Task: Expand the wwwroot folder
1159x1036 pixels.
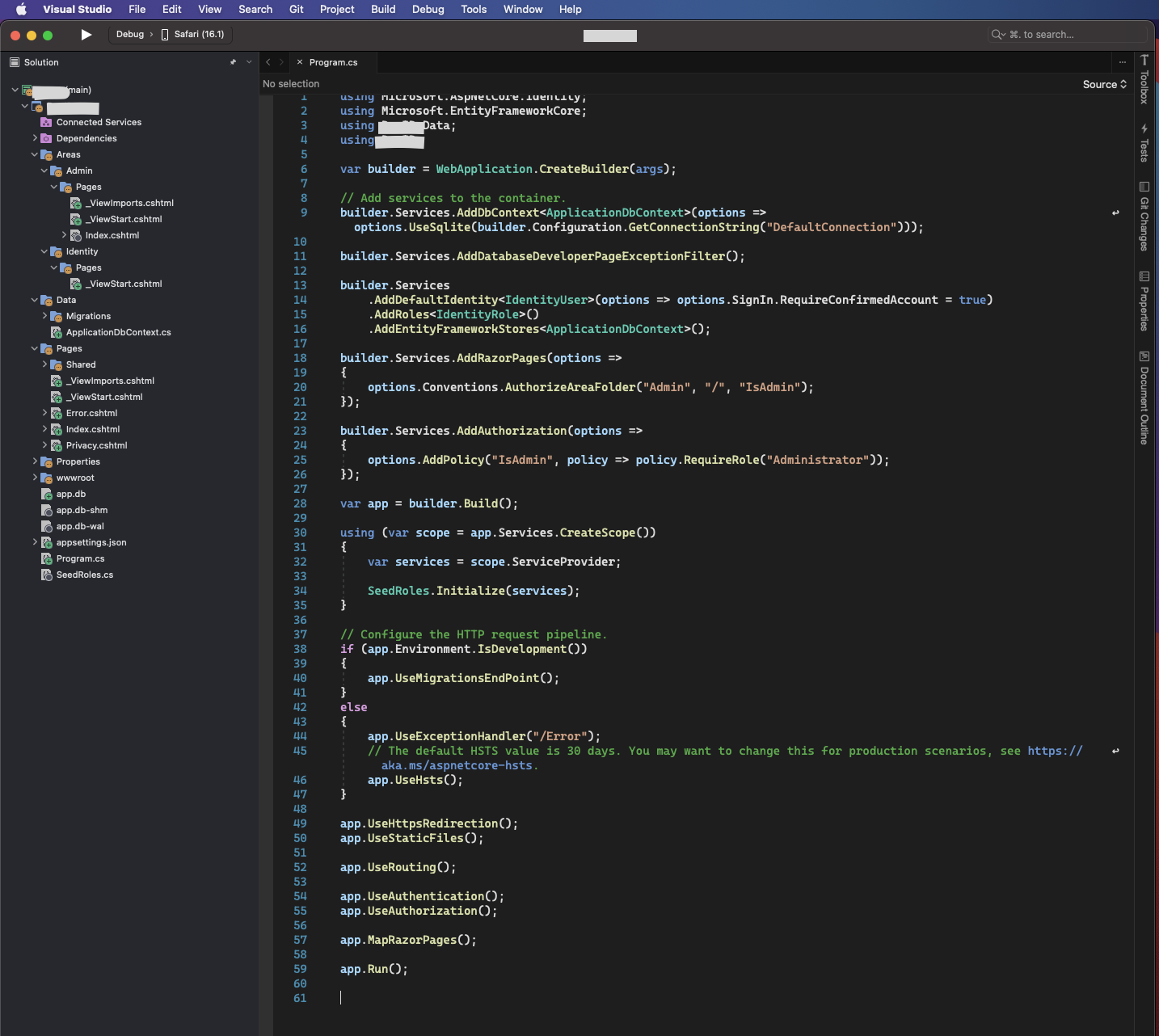Action: (x=35, y=478)
